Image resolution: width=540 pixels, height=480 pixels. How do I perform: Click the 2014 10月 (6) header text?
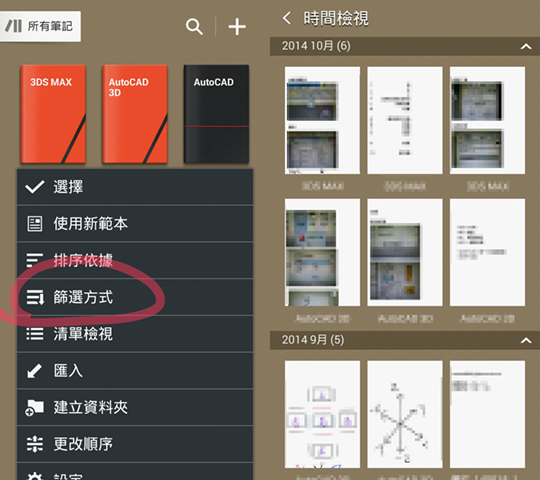tap(316, 46)
